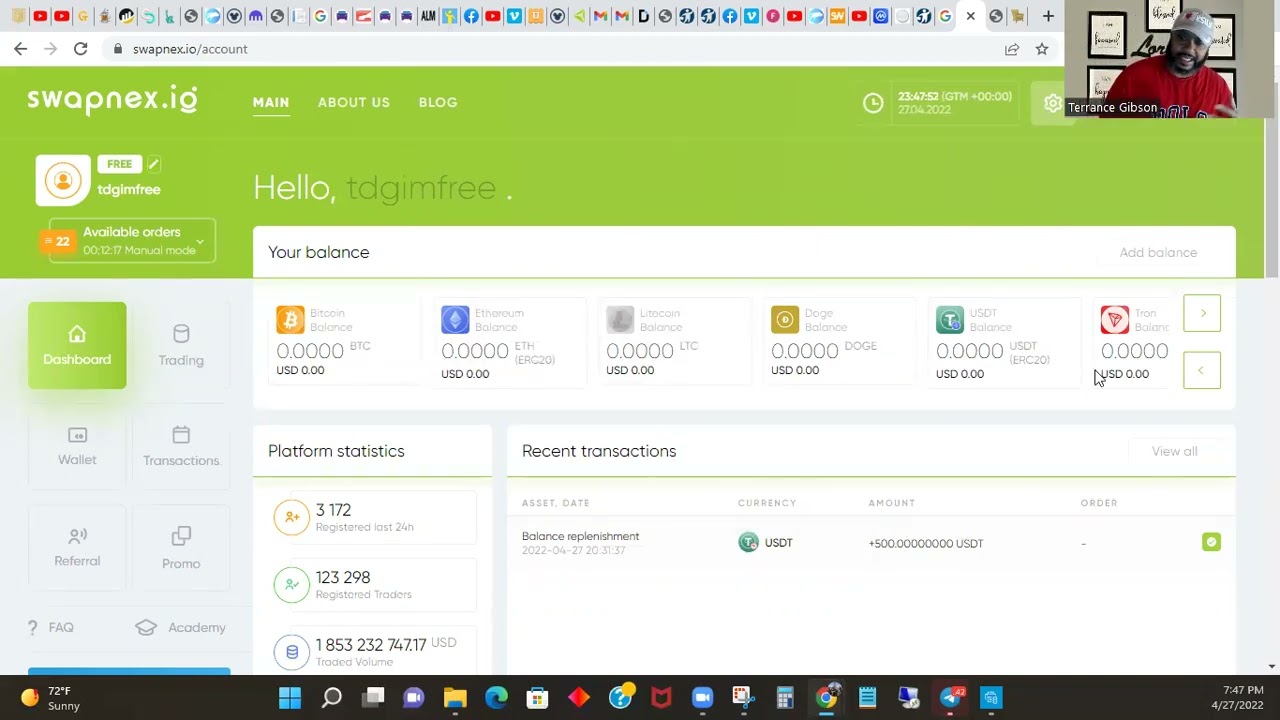Open the Trading section
The height and width of the screenshot is (720, 1280).
pyautogui.click(x=181, y=345)
